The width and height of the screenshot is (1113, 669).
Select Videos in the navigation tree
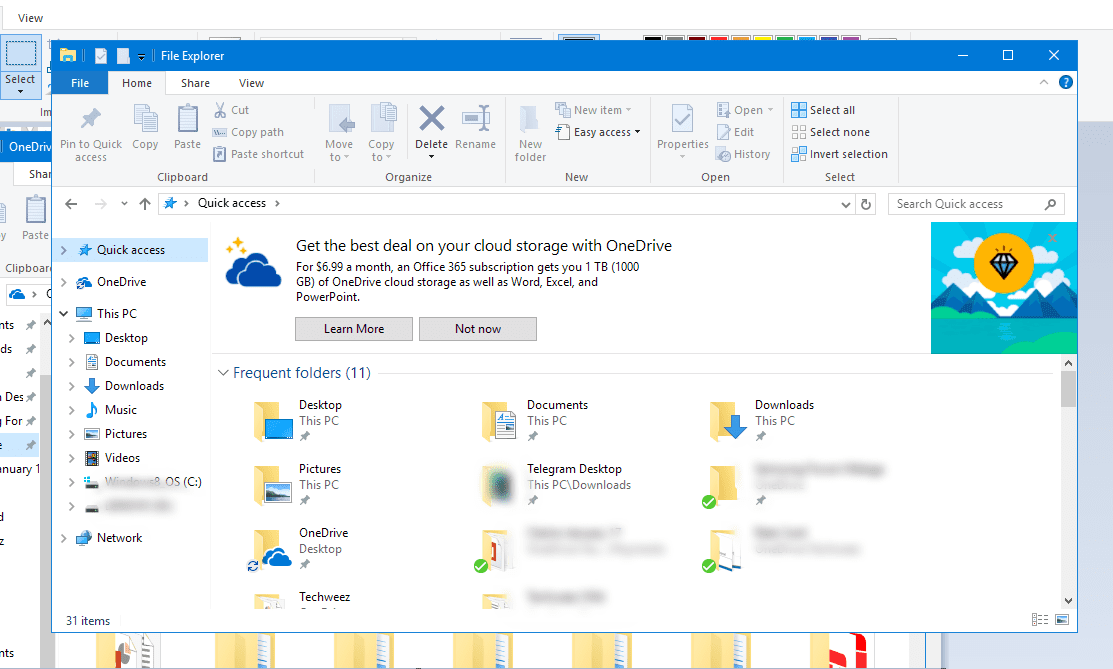tap(122, 458)
